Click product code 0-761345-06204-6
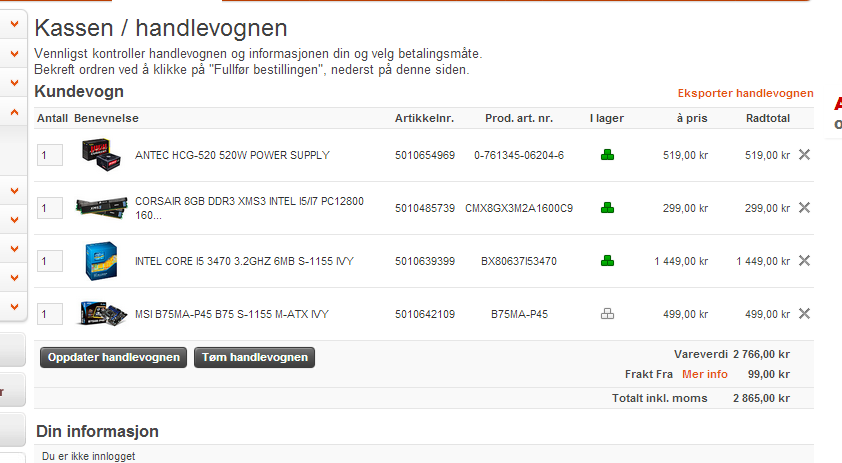Viewport: 842px width, 463px height. pyautogui.click(x=519, y=155)
